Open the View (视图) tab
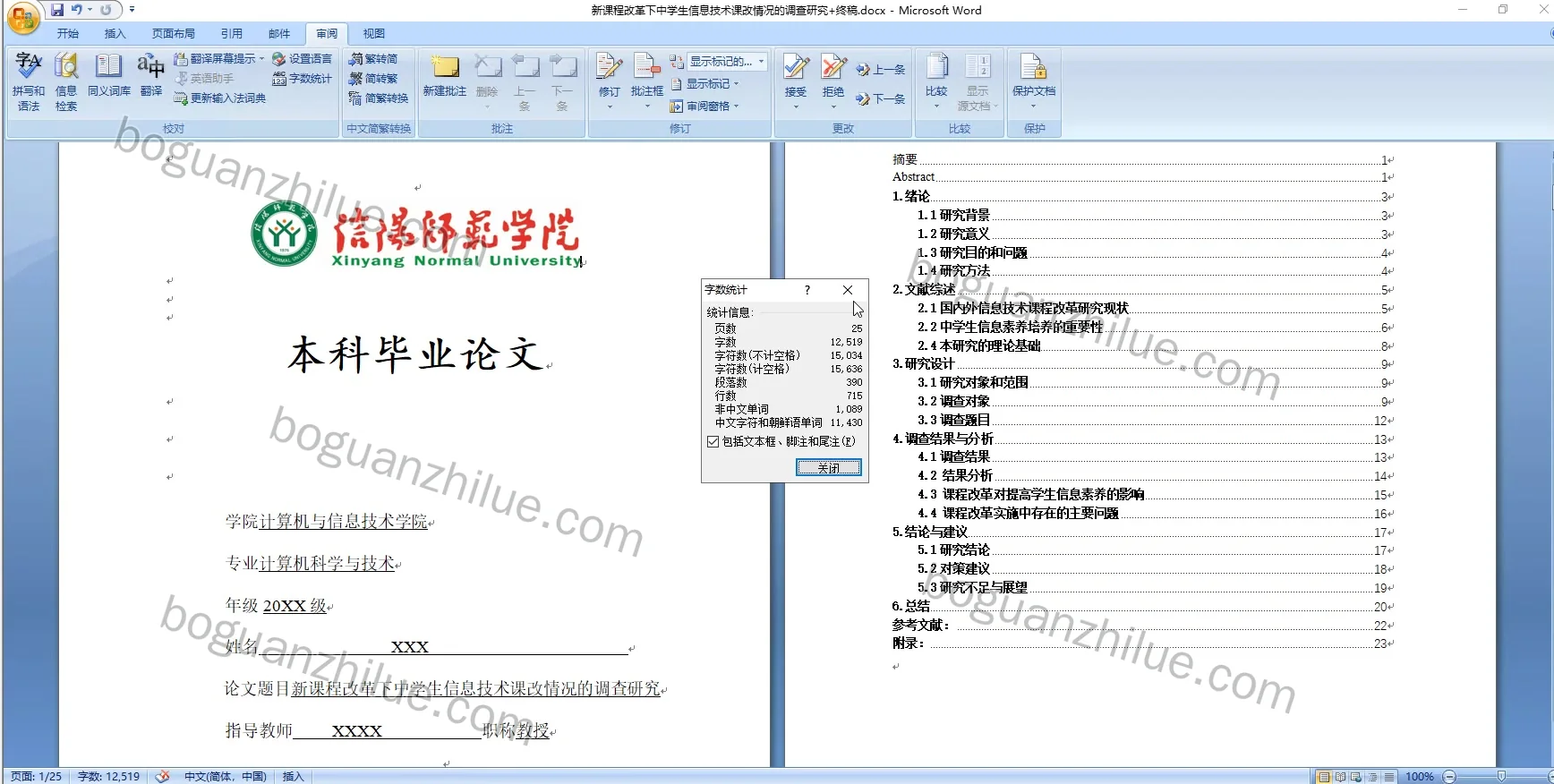The height and width of the screenshot is (784, 1554). (x=374, y=34)
